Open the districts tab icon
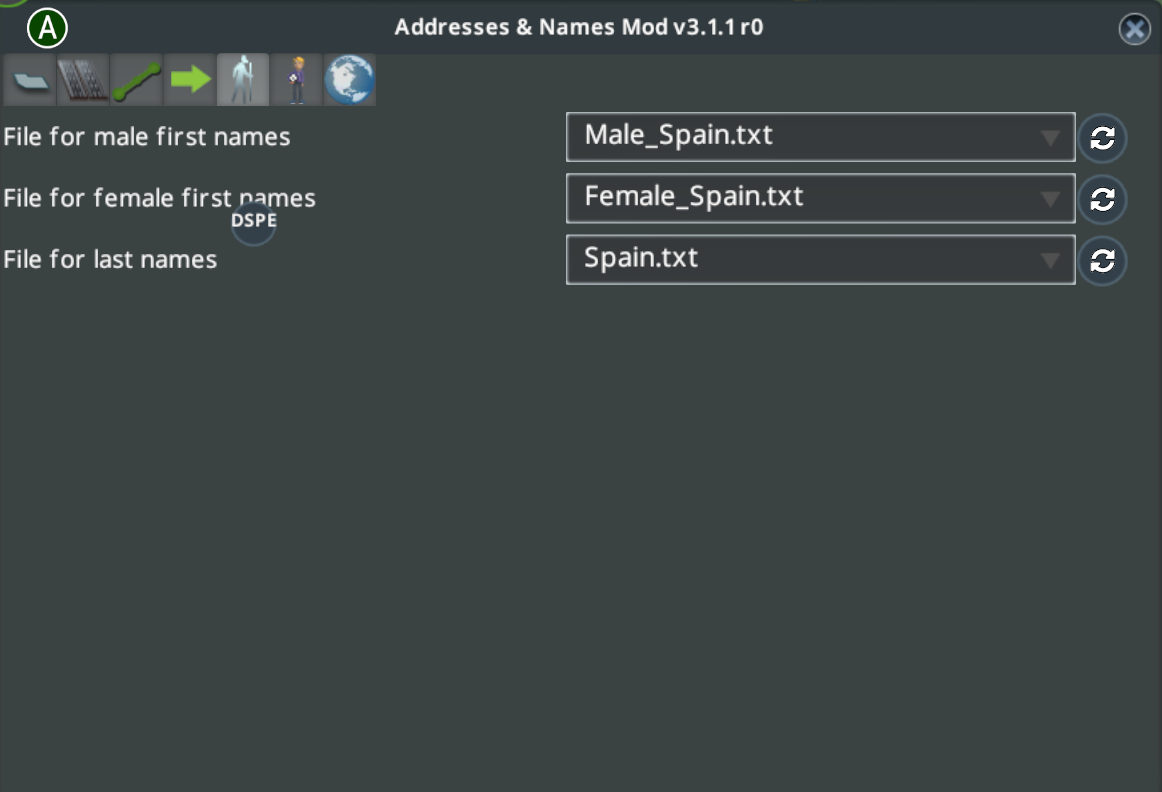The image size is (1162, 792). [x=30, y=79]
